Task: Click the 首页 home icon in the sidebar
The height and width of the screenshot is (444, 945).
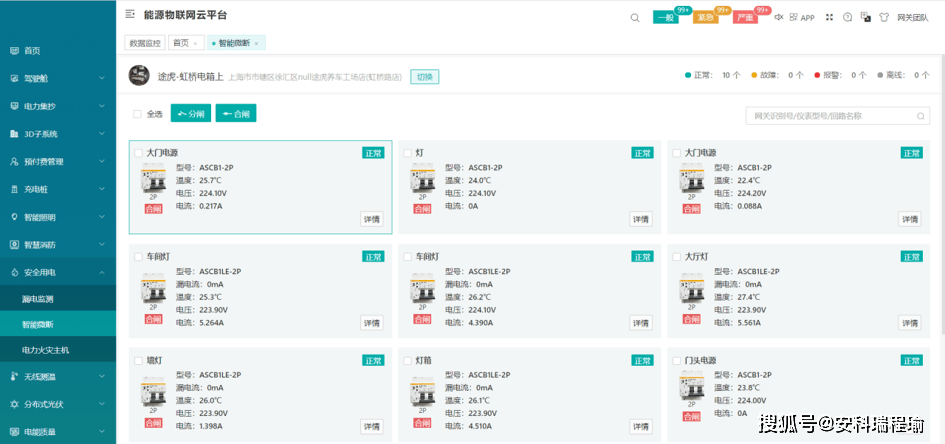Action: (14, 51)
